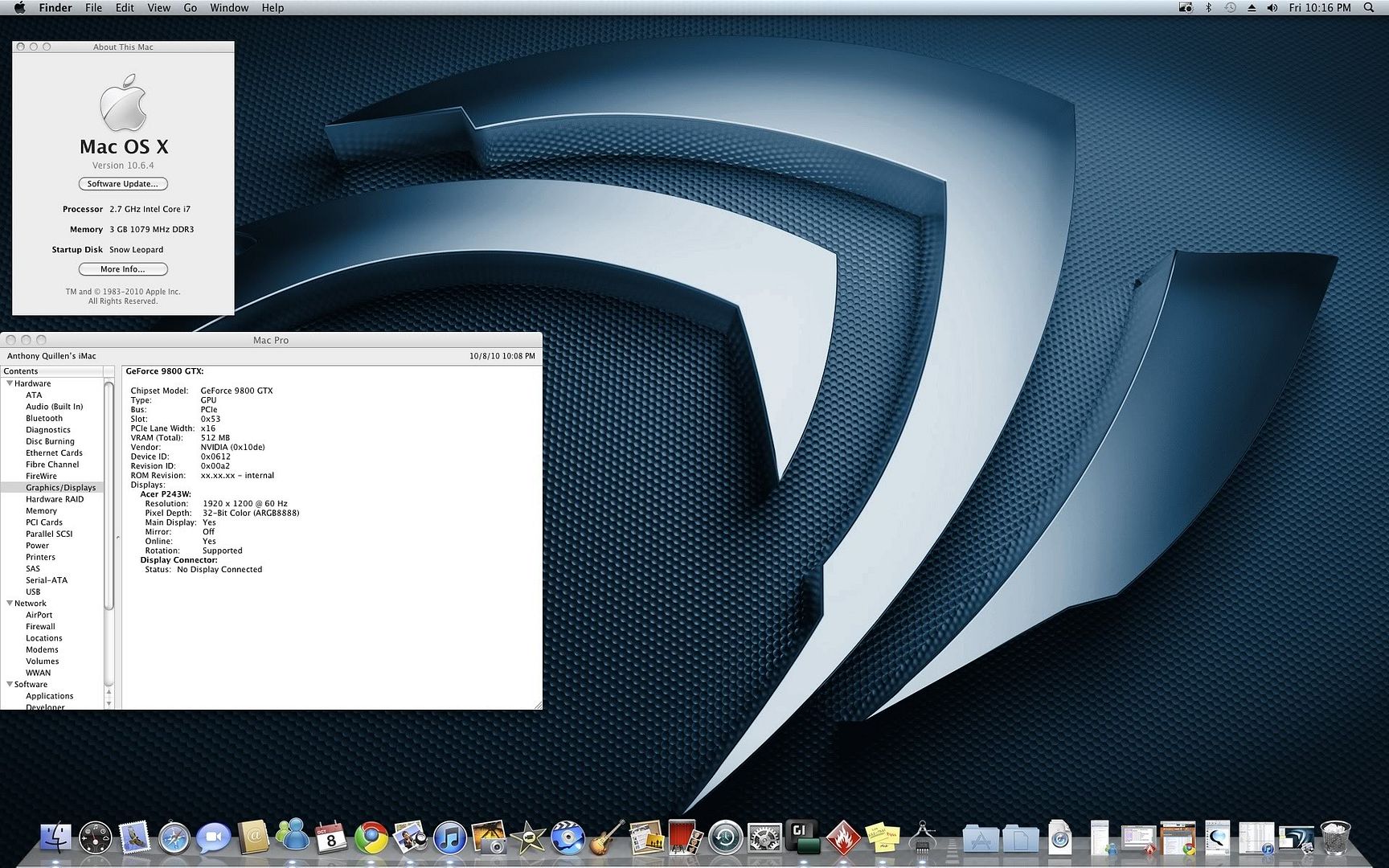The image size is (1389, 868).
Task: Open the Mail stamp icon in Dock
Action: tap(134, 838)
